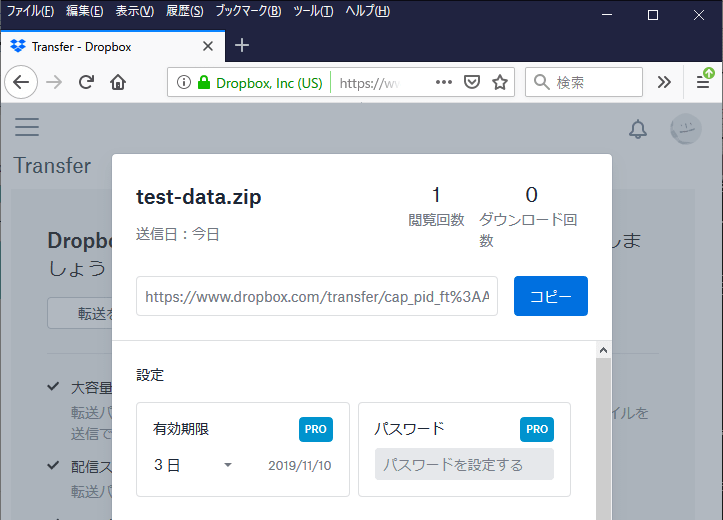Maximize the Firefox window

[x=653, y=15]
